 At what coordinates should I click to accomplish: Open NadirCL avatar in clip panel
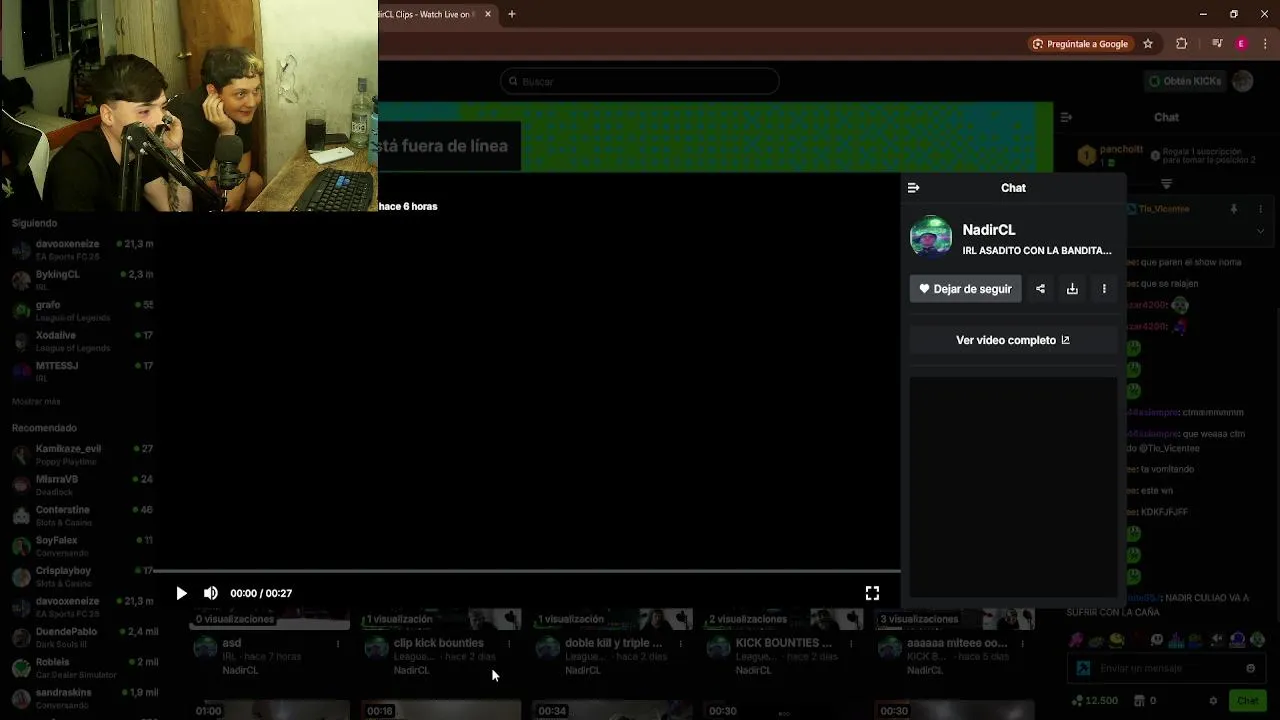tap(930, 238)
